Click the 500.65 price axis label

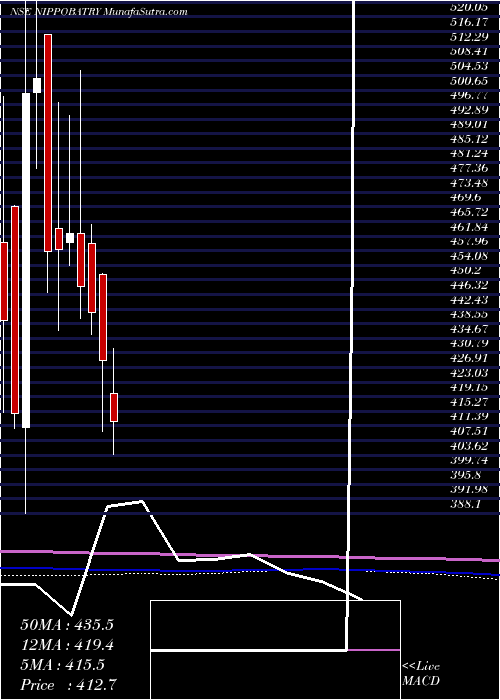(469, 80)
